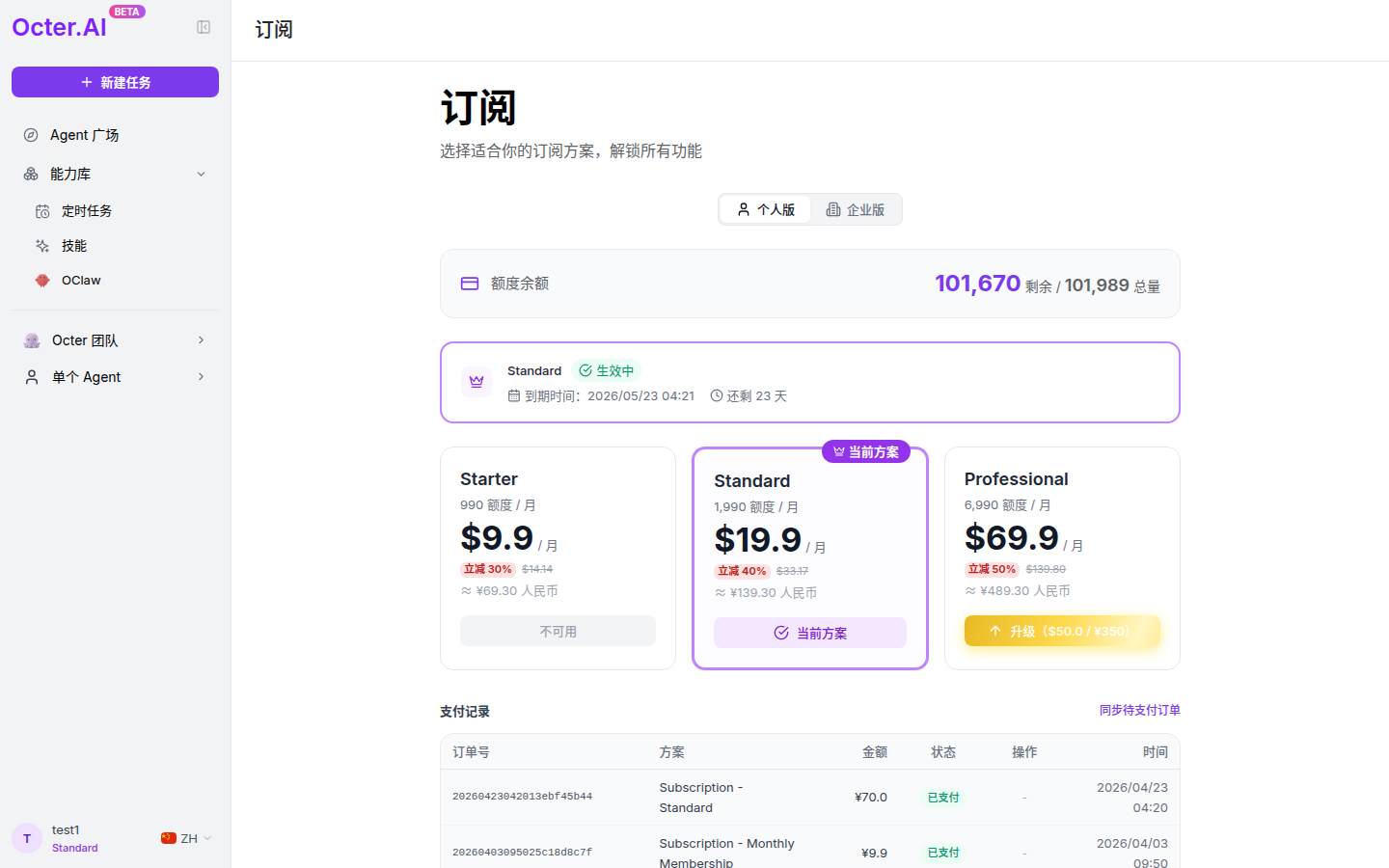The width and height of the screenshot is (1389, 868).
Task: Click the 额度余额 credit card icon
Action: pos(470,284)
